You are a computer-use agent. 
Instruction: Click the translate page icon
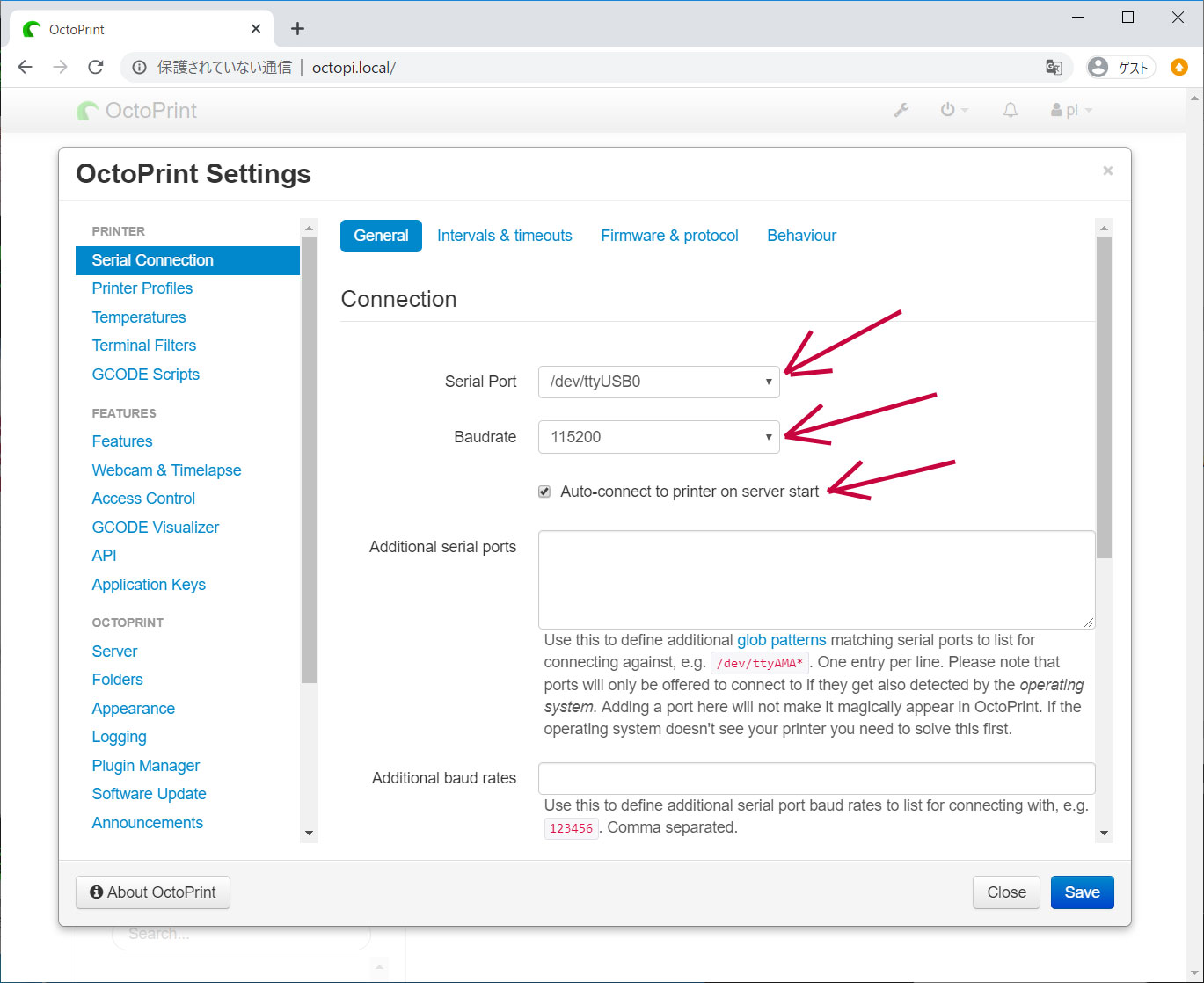pos(1054,67)
